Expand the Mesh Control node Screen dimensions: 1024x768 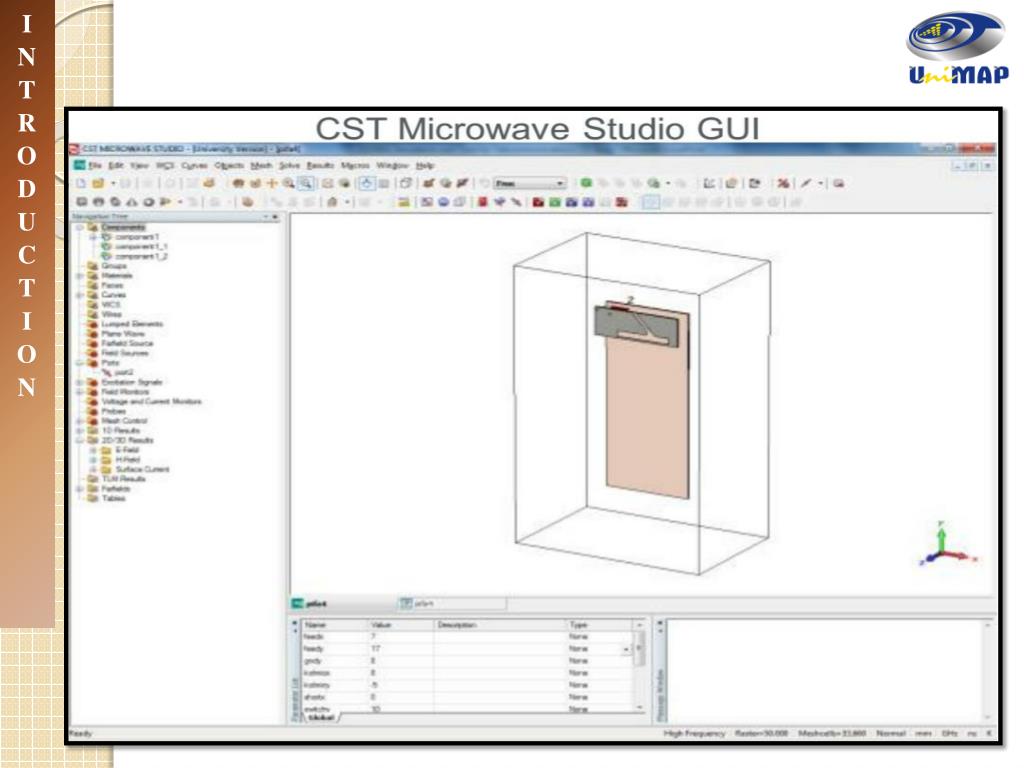pyautogui.click(x=80, y=421)
